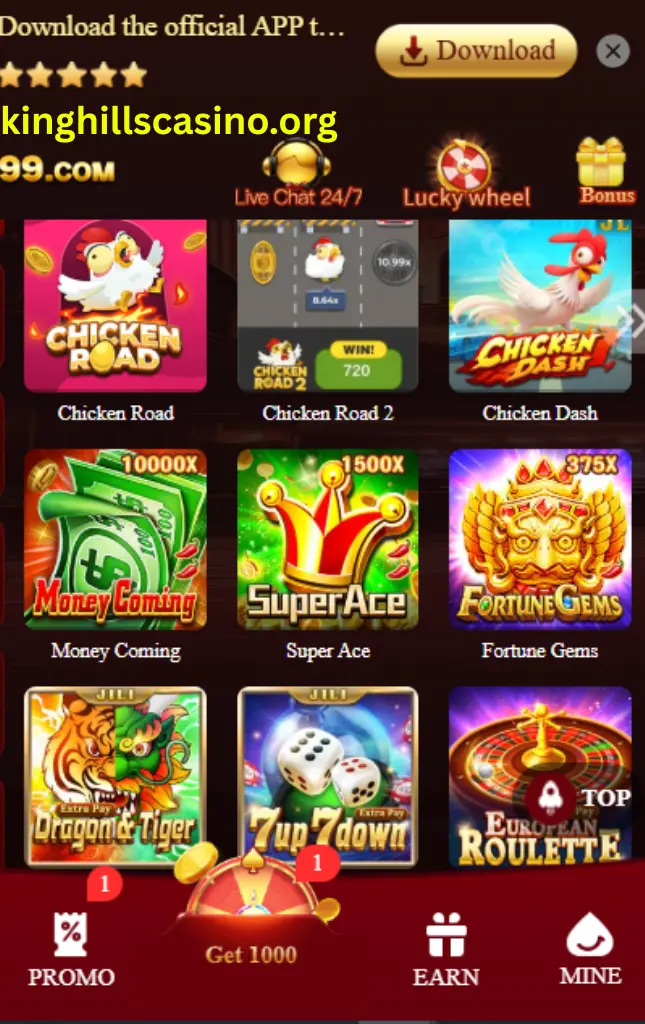The width and height of the screenshot is (645, 1024).
Task: Tap the TOP rocket icon
Action: (550, 797)
